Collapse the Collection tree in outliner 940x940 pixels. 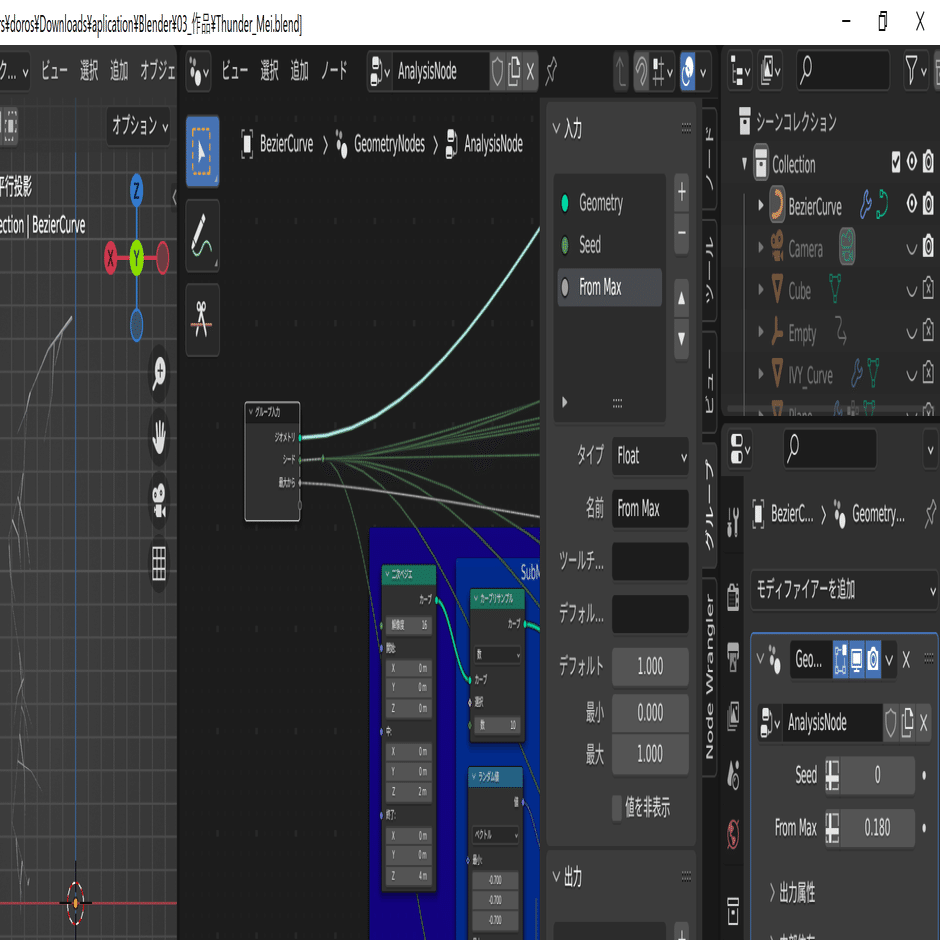pos(745,163)
